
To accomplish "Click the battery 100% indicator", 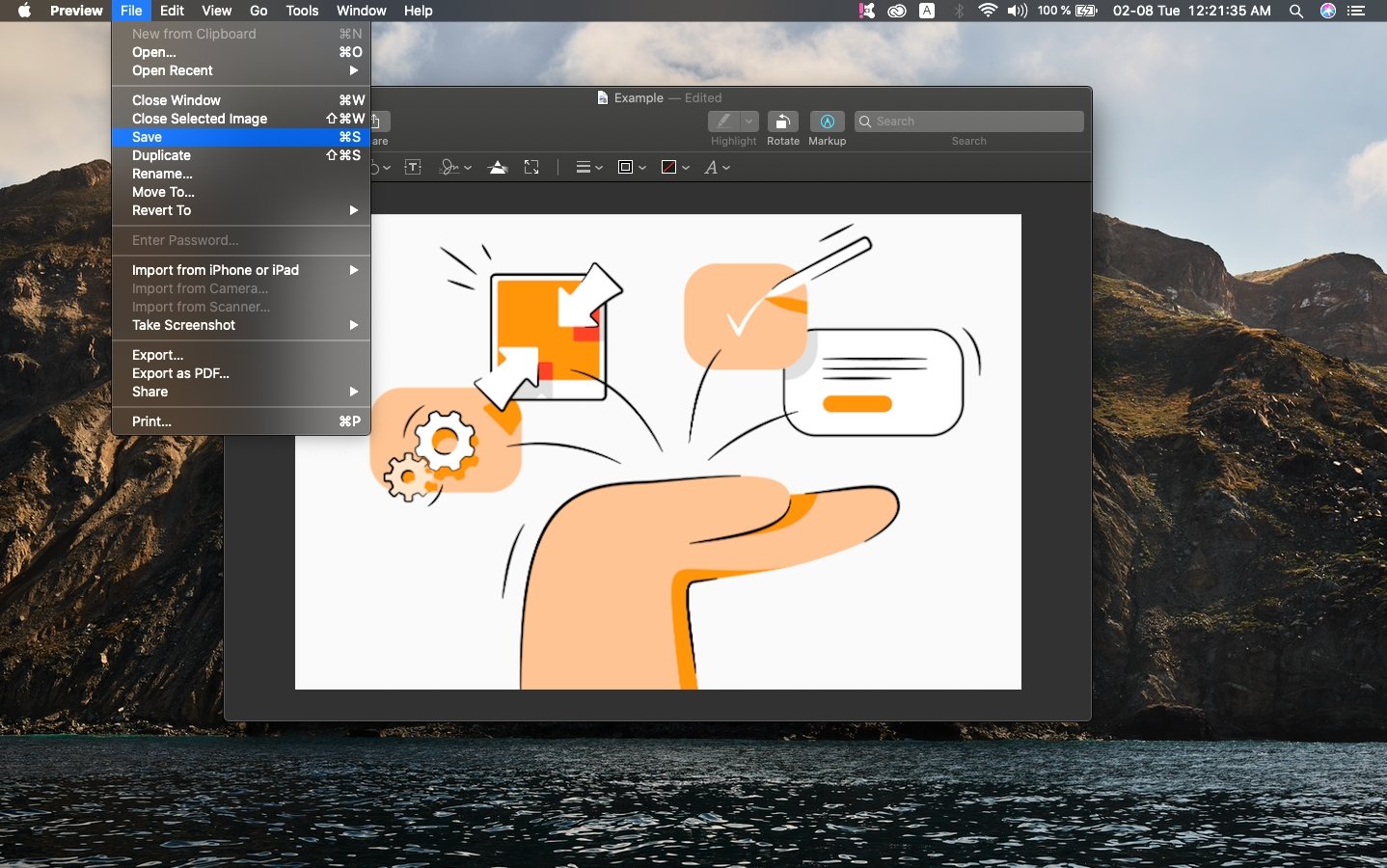I will [x=1068, y=11].
